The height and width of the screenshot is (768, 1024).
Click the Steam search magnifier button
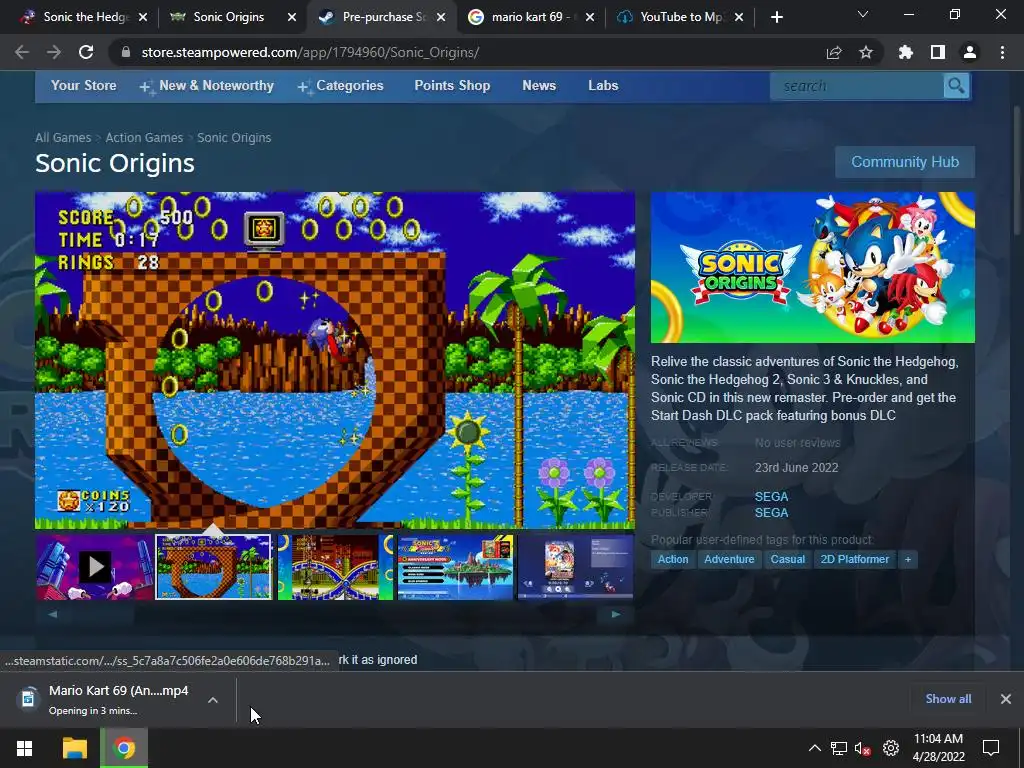956,86
